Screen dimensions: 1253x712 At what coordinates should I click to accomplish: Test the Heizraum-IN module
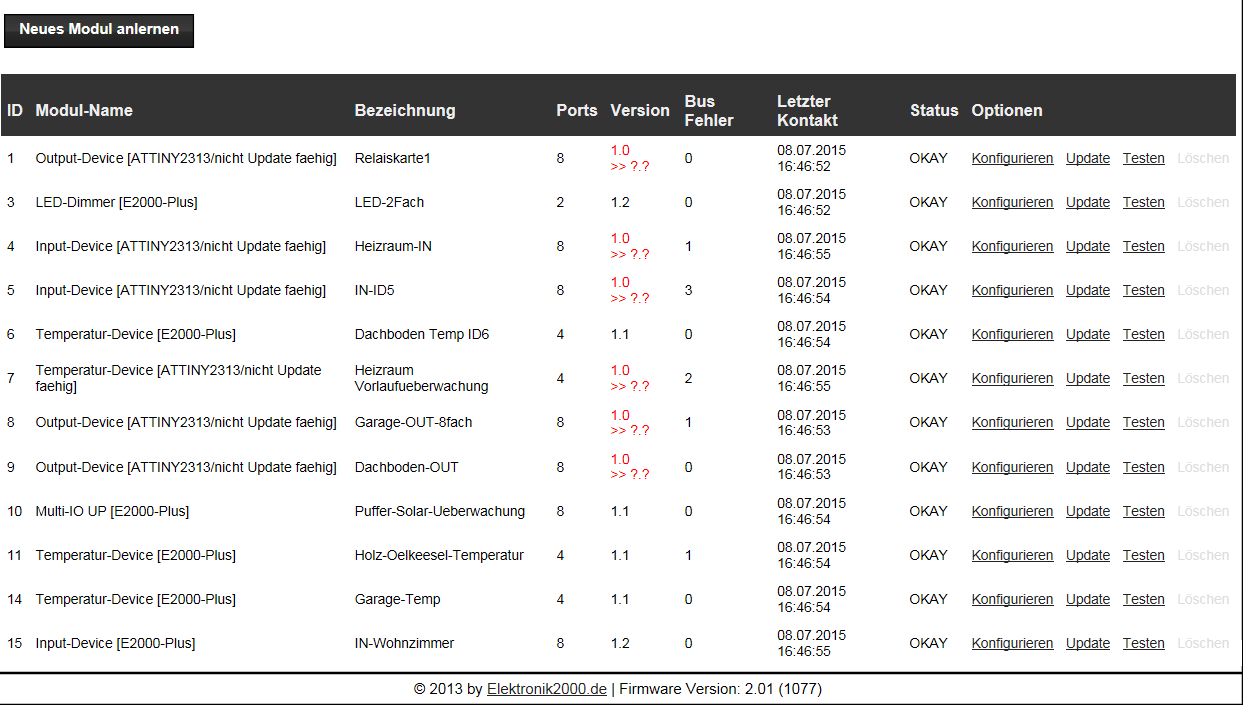[1143, 246]
